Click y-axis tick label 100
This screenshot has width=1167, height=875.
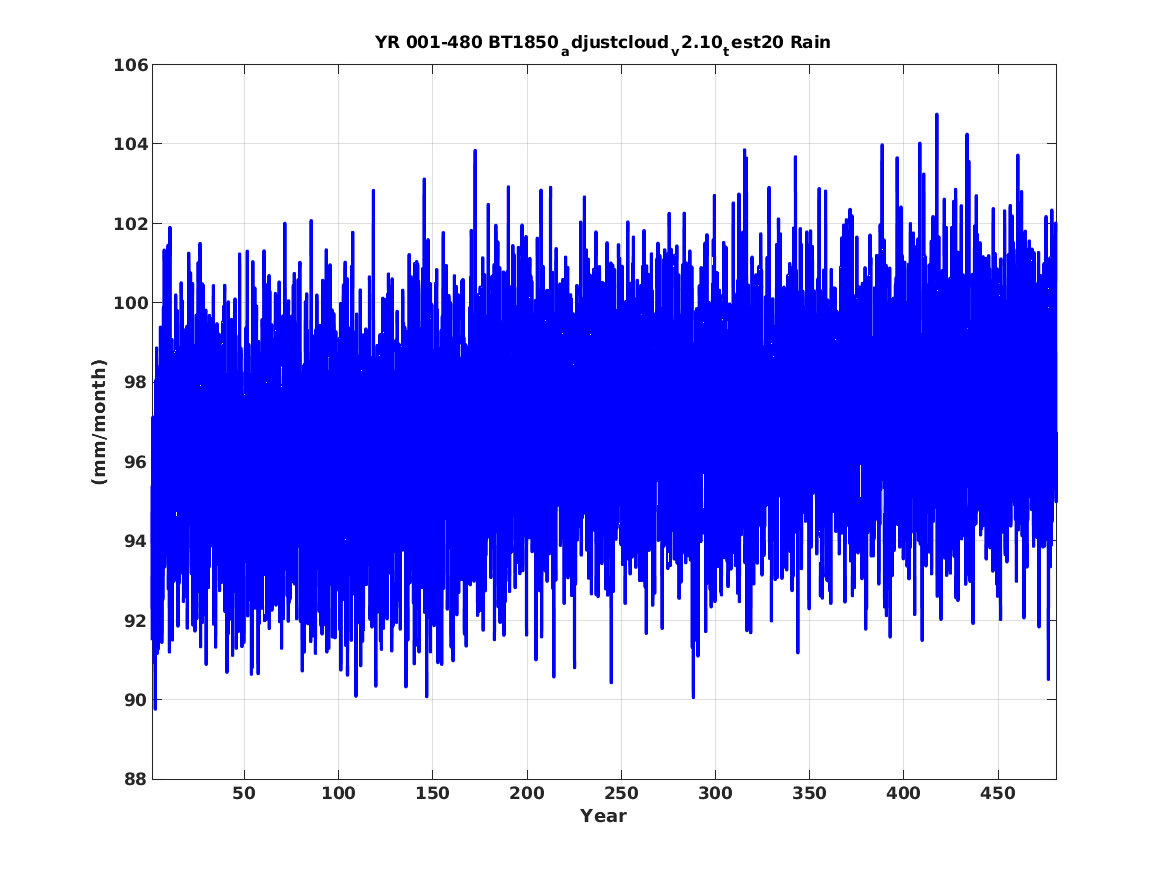click(130, 303)
